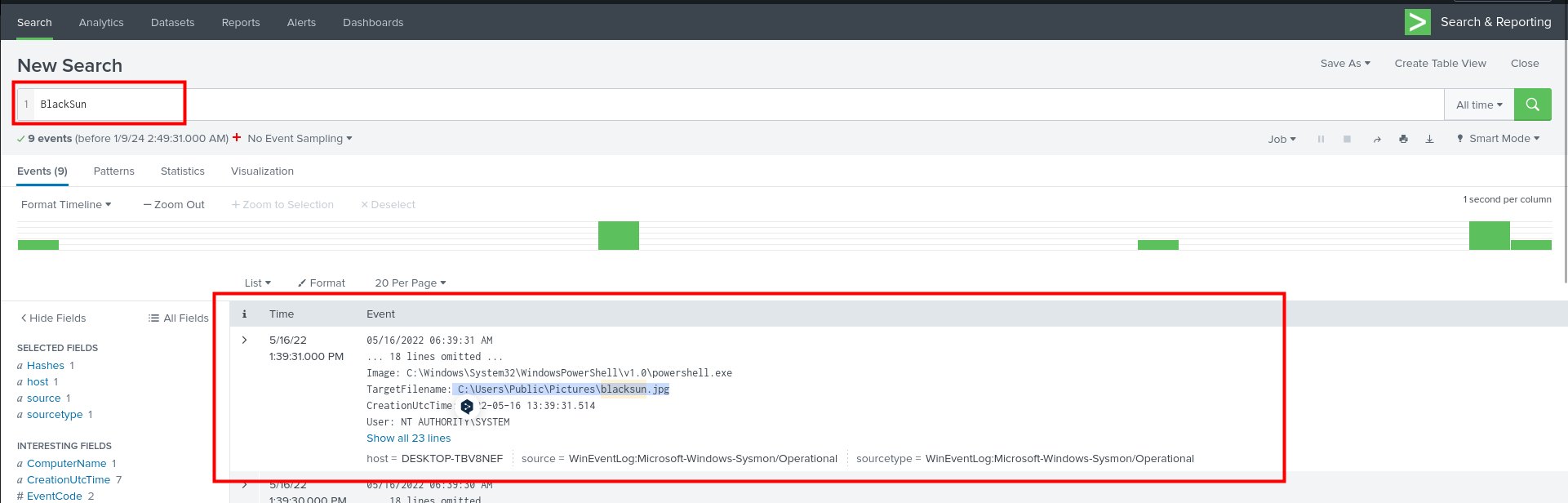Click the tallest green timeline bar
Image resolution: width=1568 pixels, height=503 pixels.
coord(618,236)
